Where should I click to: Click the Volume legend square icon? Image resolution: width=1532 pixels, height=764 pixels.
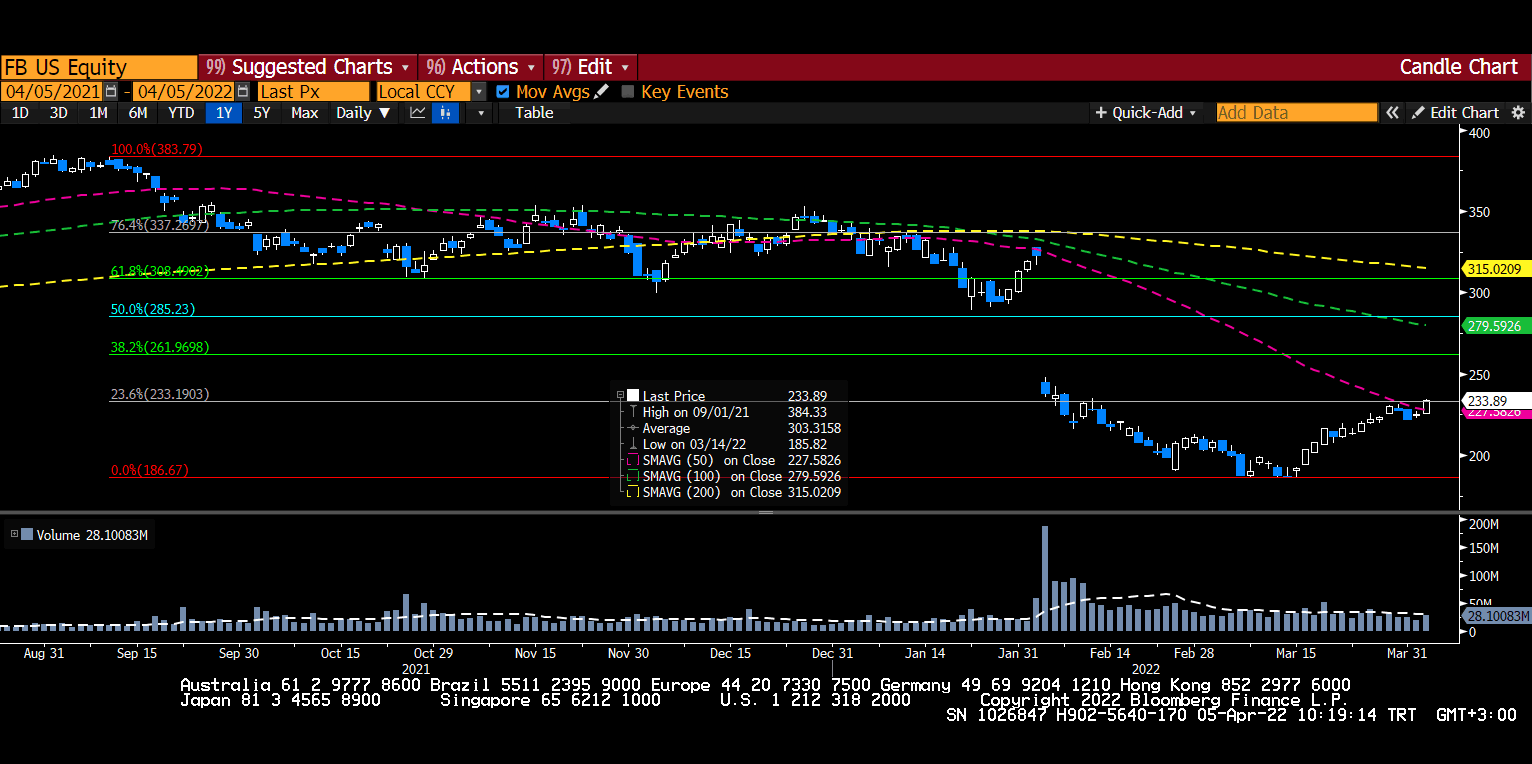(x=26, y=535)
